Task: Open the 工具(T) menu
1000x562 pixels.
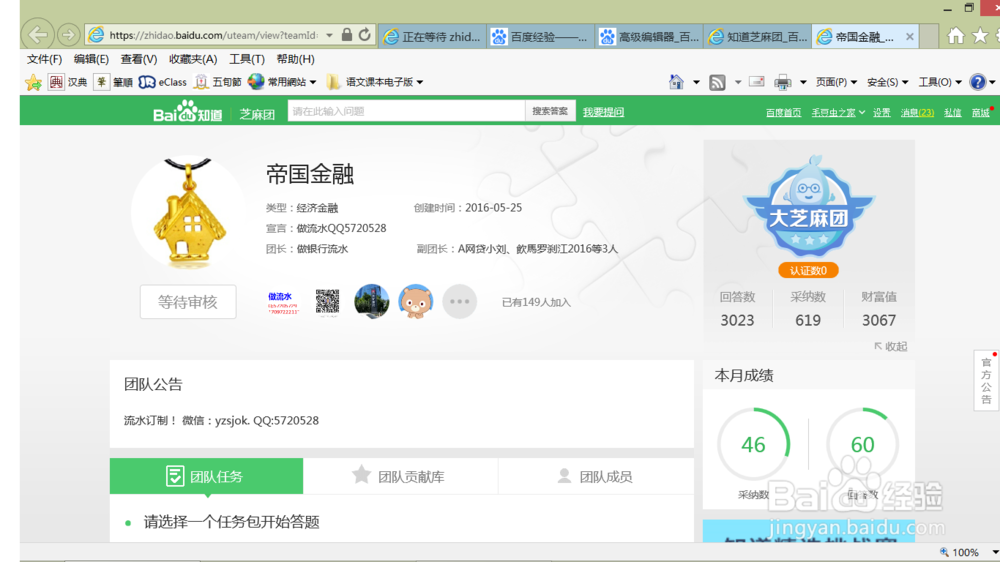Action: (247, 59)
